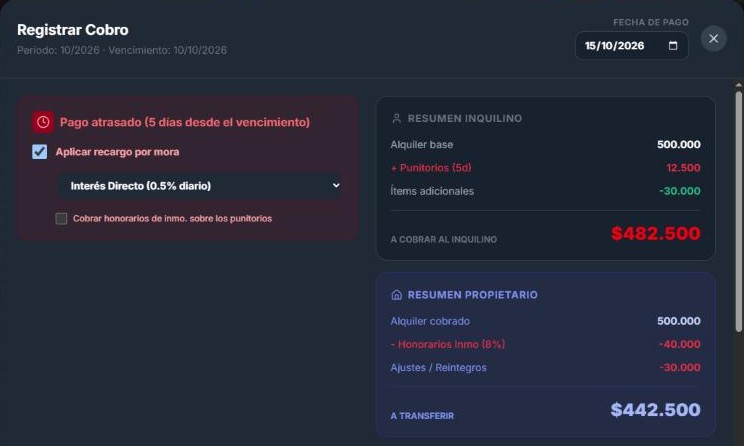Click the $482.500 tenant total

(x=655, y=233)
